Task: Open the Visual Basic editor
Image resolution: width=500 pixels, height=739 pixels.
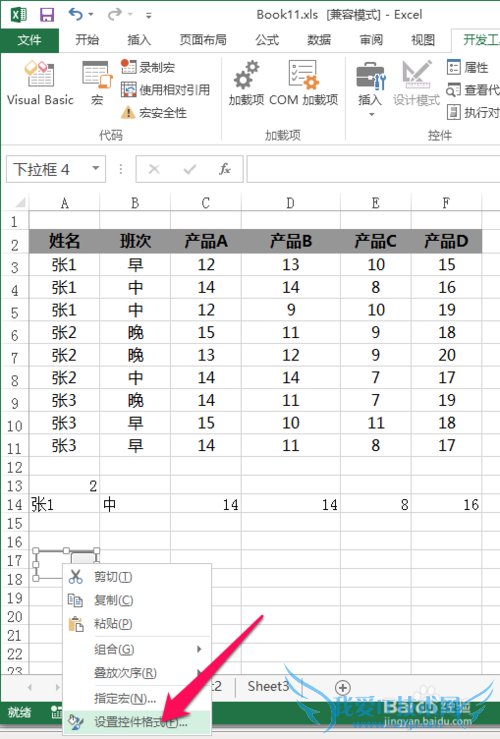Action: tap(40, 83)
